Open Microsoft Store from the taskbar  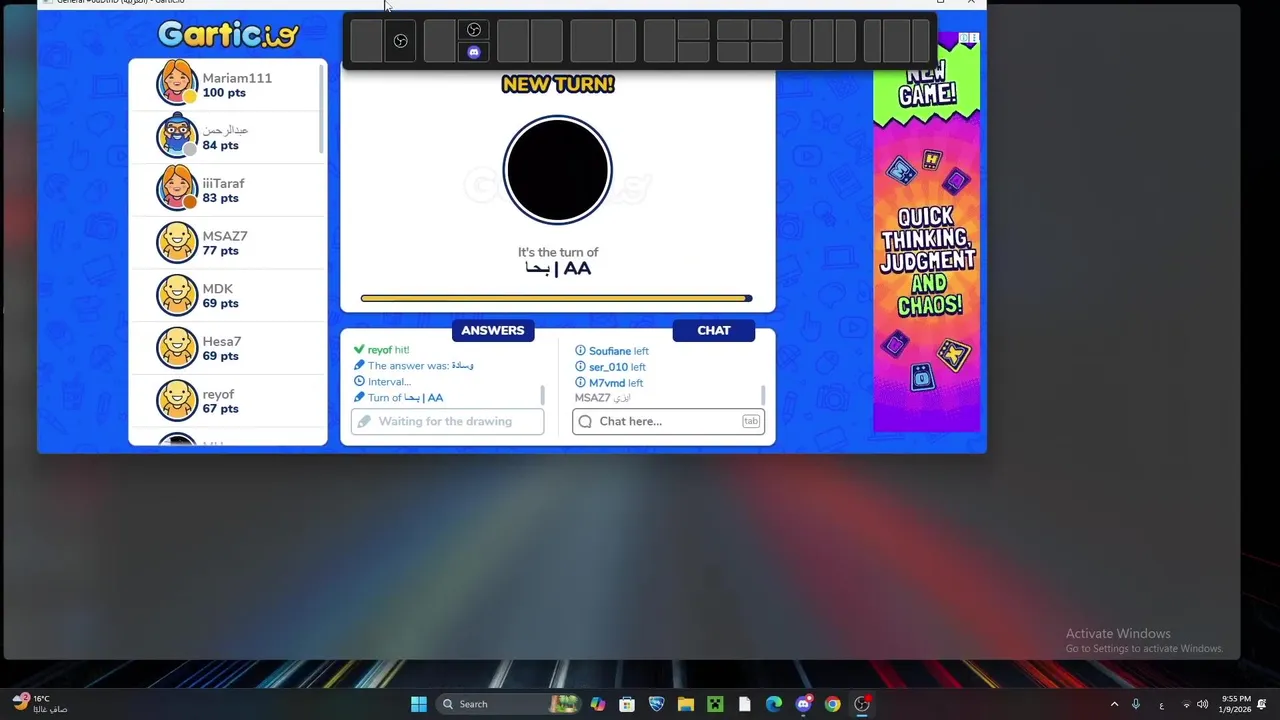point(627,704)
